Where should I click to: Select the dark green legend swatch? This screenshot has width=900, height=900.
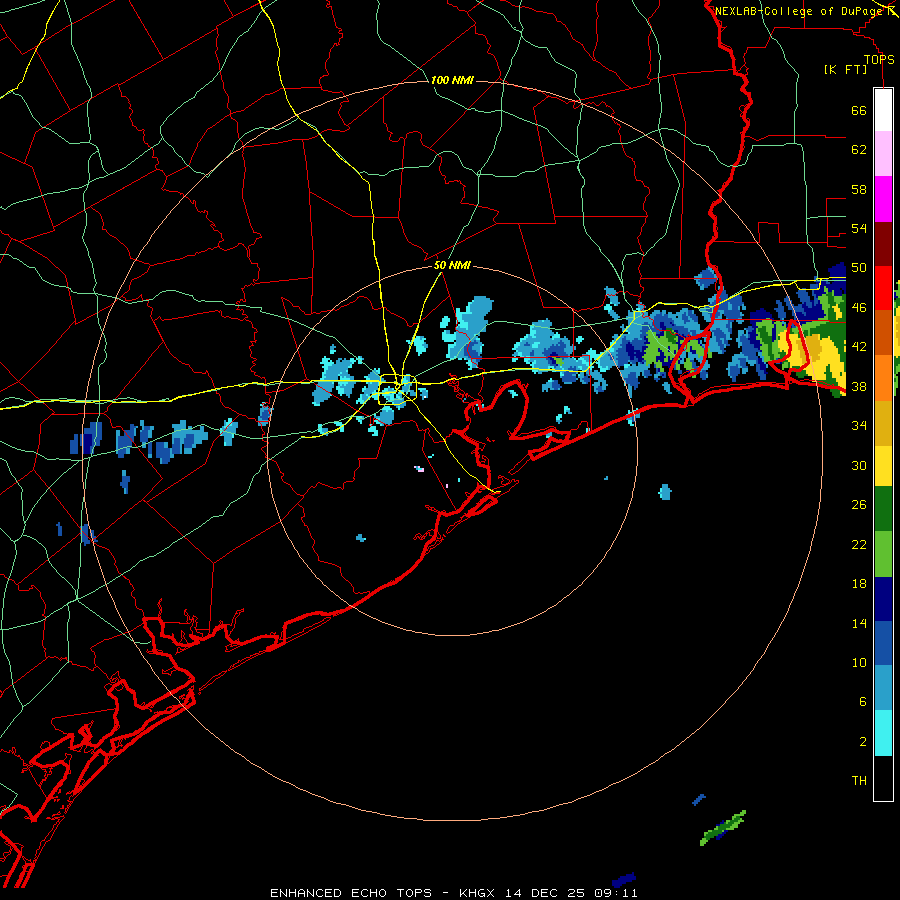pyautogui.click(x=883, y=509)
